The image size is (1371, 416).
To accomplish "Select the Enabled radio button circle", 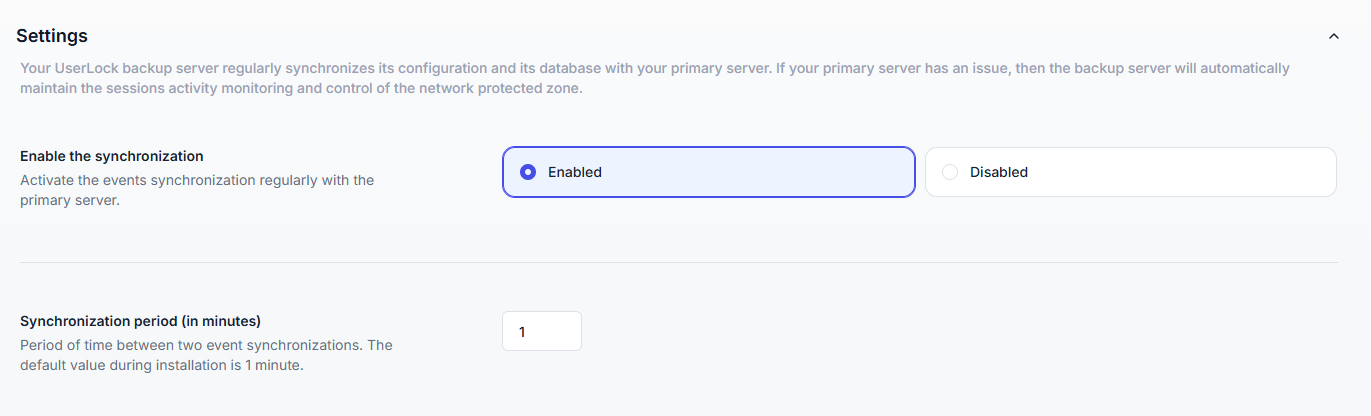I will 528,172.
